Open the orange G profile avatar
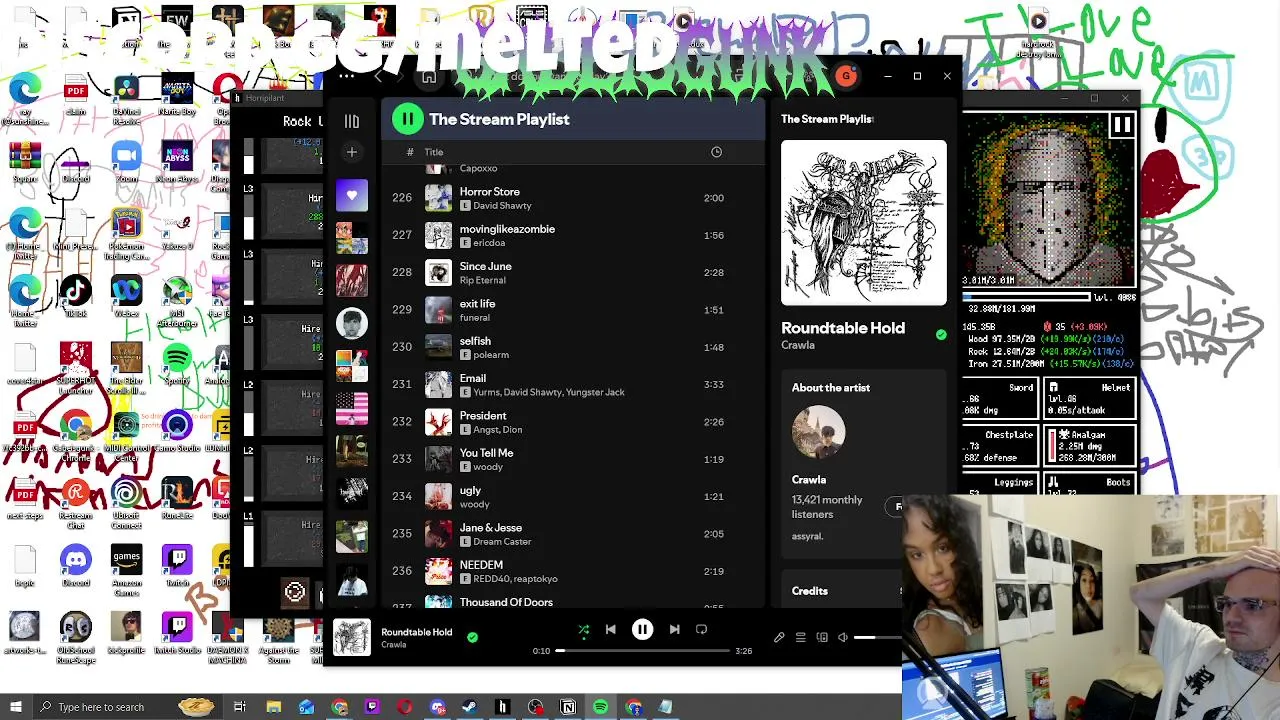The width and height of the screenshot is (1280, 720). (x=846, y=76)
